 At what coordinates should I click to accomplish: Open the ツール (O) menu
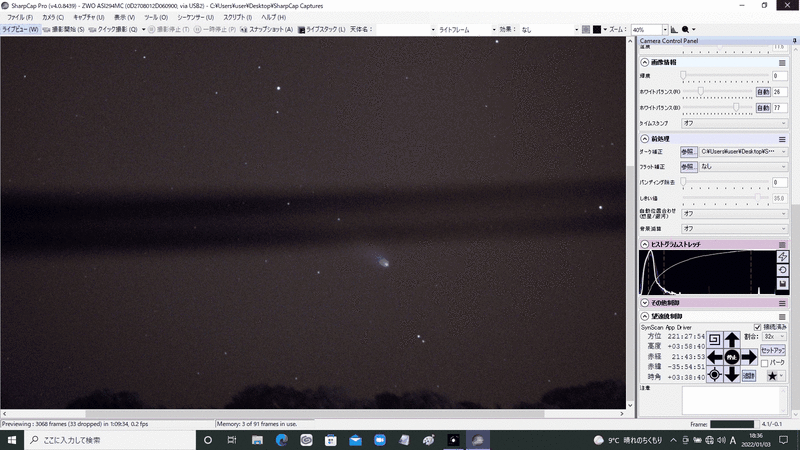coord(156,17)
